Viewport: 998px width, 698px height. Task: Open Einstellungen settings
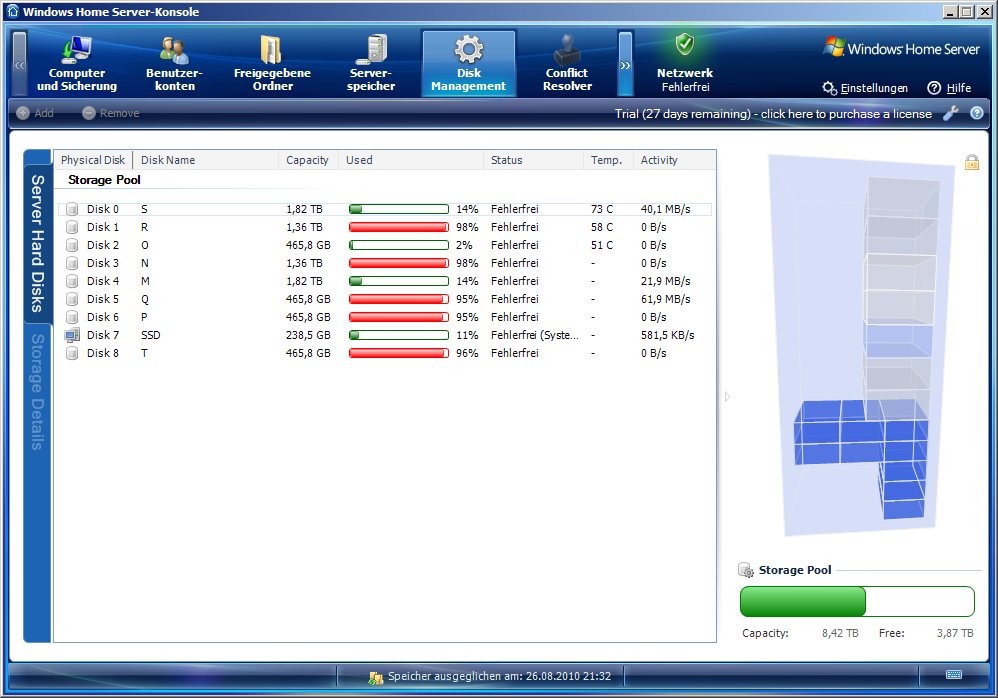865,88
